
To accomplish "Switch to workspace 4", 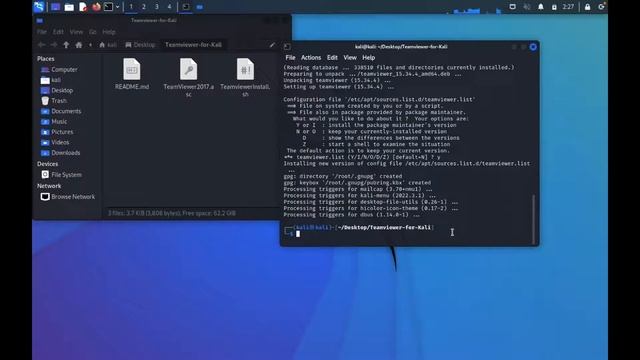I will (169, 7).
